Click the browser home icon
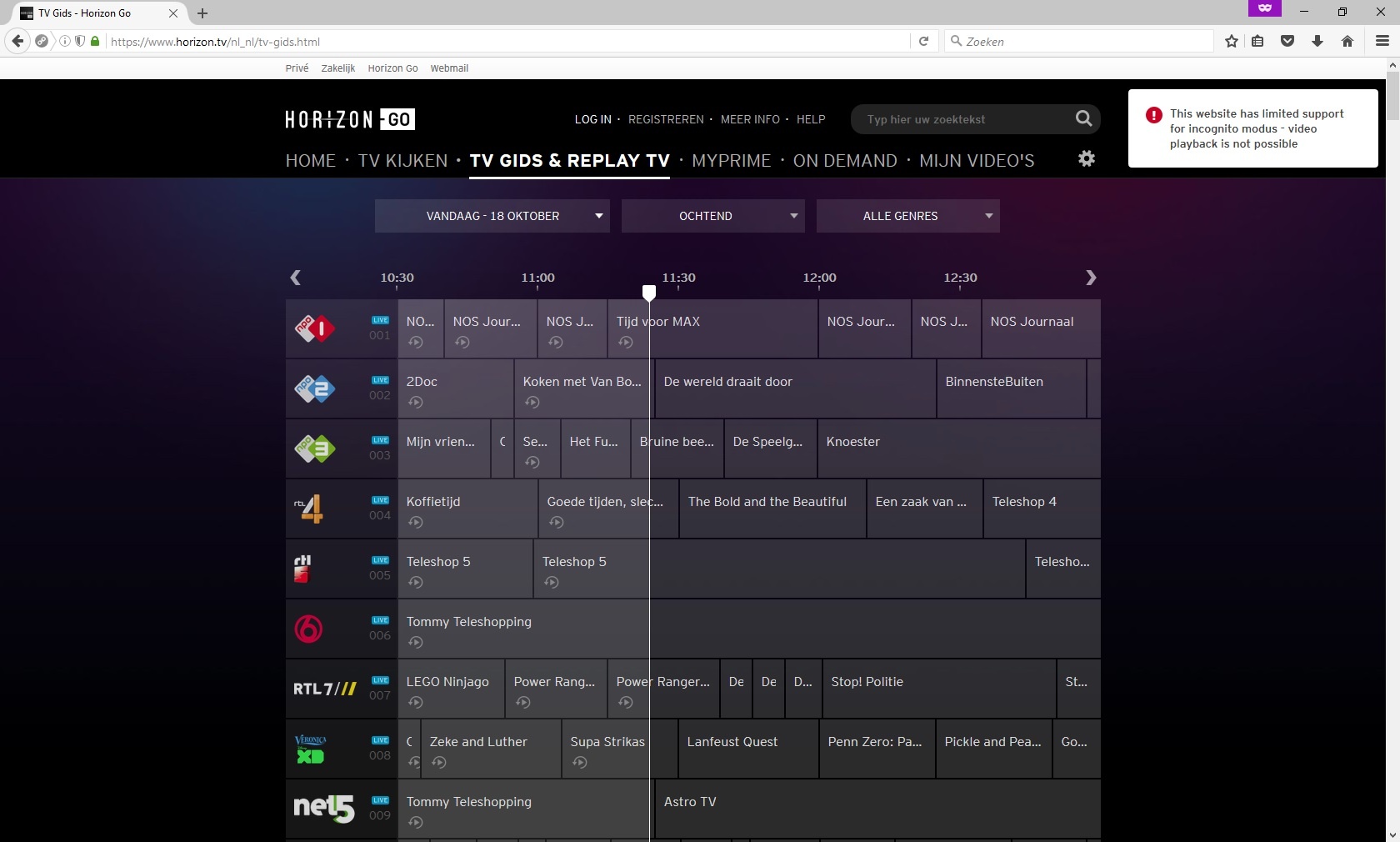 coord(1347,41)
